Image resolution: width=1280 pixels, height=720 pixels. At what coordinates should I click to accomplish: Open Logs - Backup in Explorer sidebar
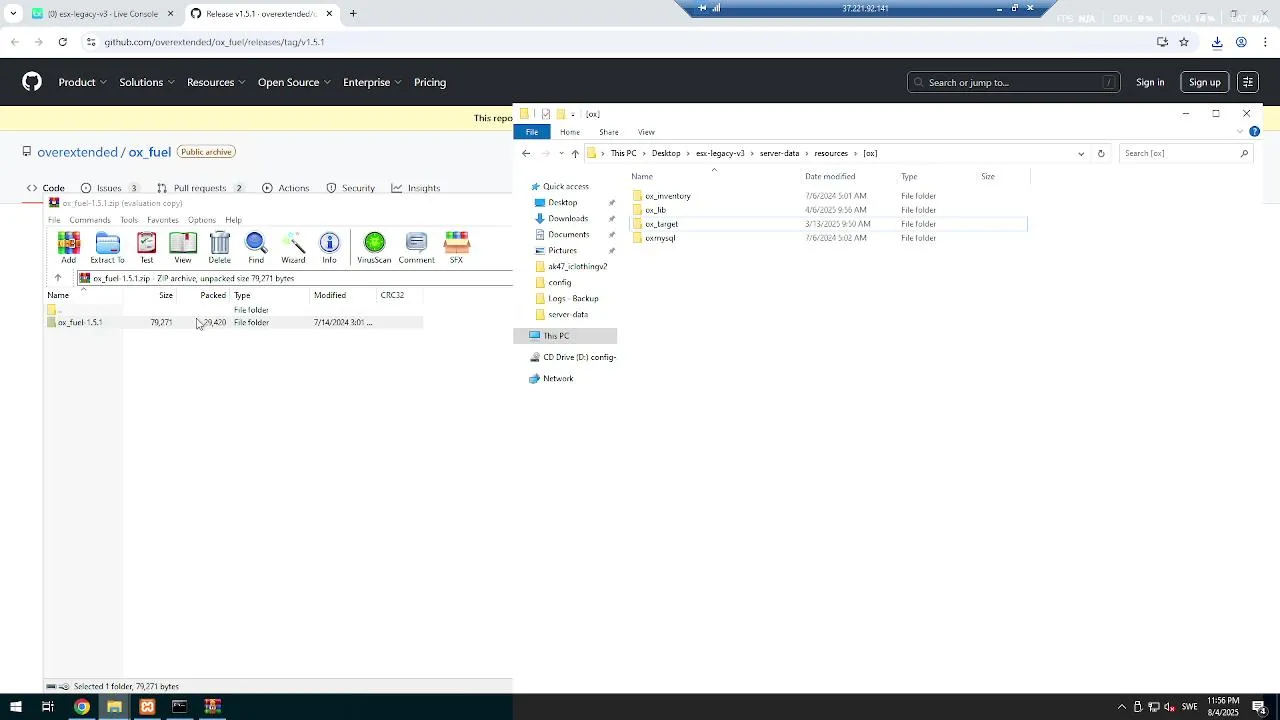pos(573,298)
